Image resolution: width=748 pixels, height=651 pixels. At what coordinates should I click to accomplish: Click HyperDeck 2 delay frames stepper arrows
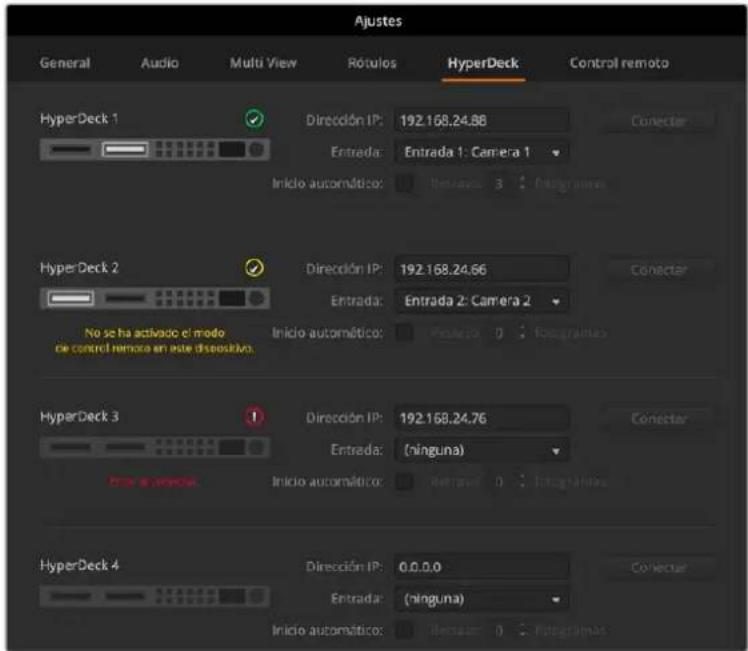click(x=522, y=332)
